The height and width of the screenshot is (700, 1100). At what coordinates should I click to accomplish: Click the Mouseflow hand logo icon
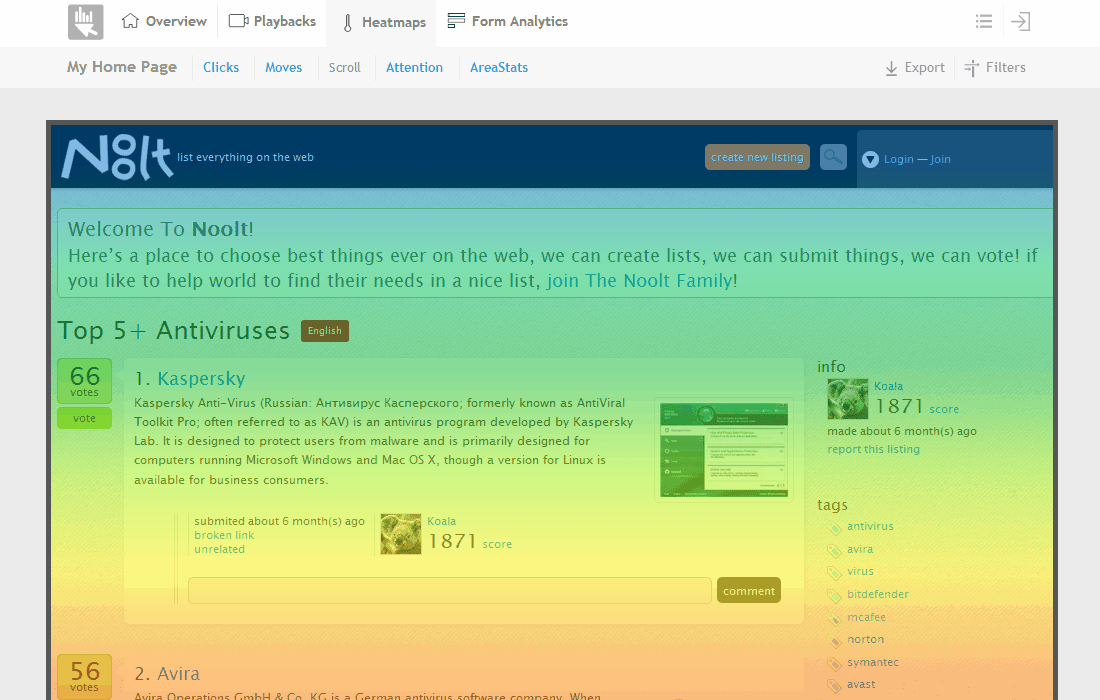pyautogui.click(x=86, y=22)
